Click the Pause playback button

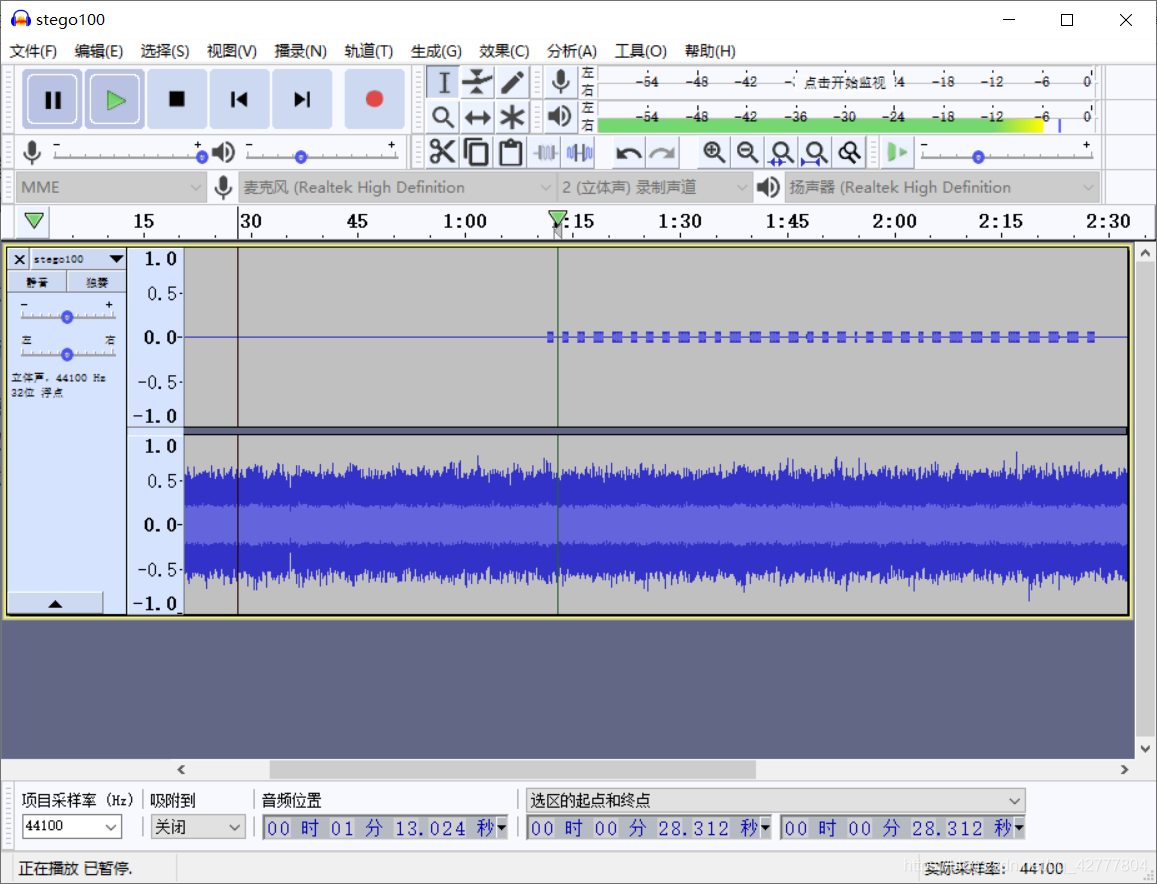(x=52, y=99)
